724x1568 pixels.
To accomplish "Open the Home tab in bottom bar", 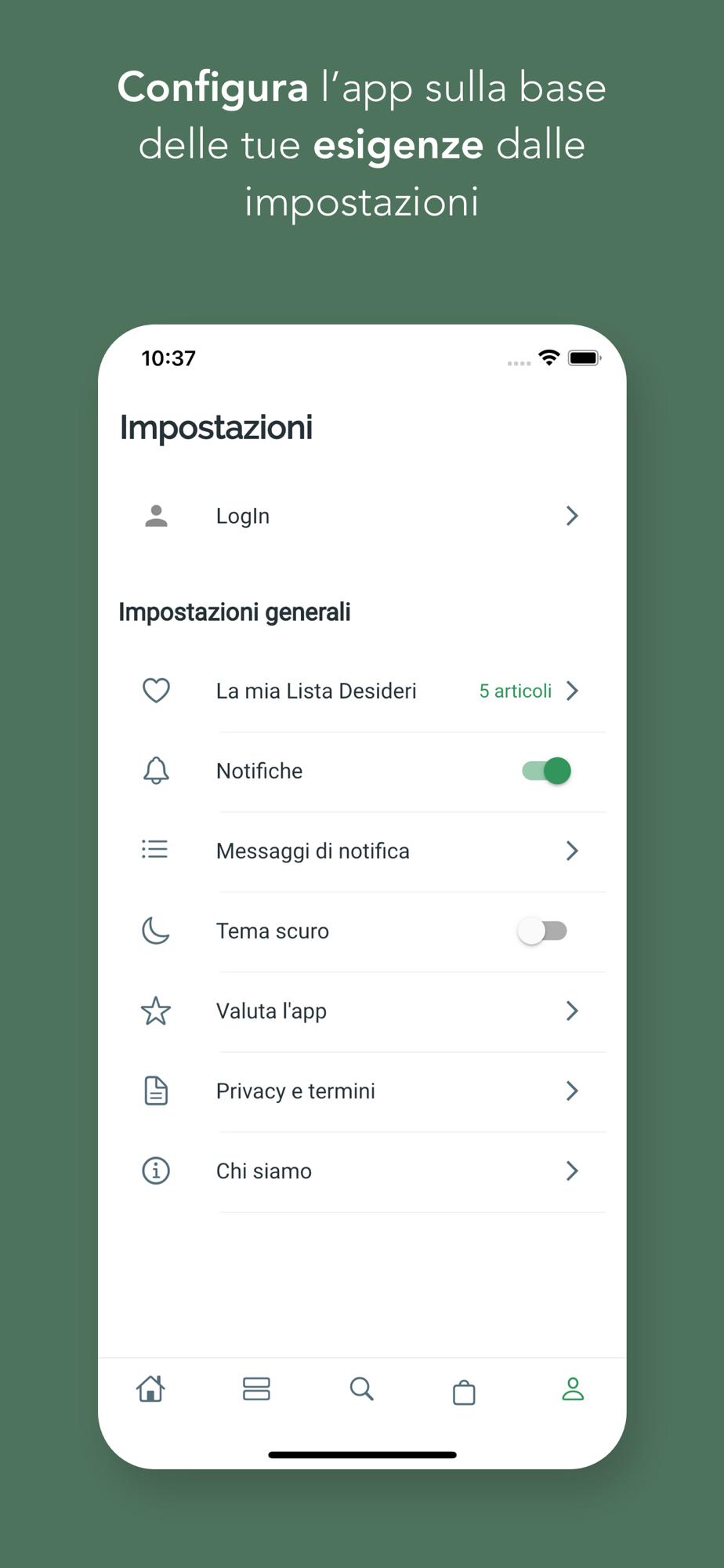I will pyautogui.click(x=150, y=1388).
